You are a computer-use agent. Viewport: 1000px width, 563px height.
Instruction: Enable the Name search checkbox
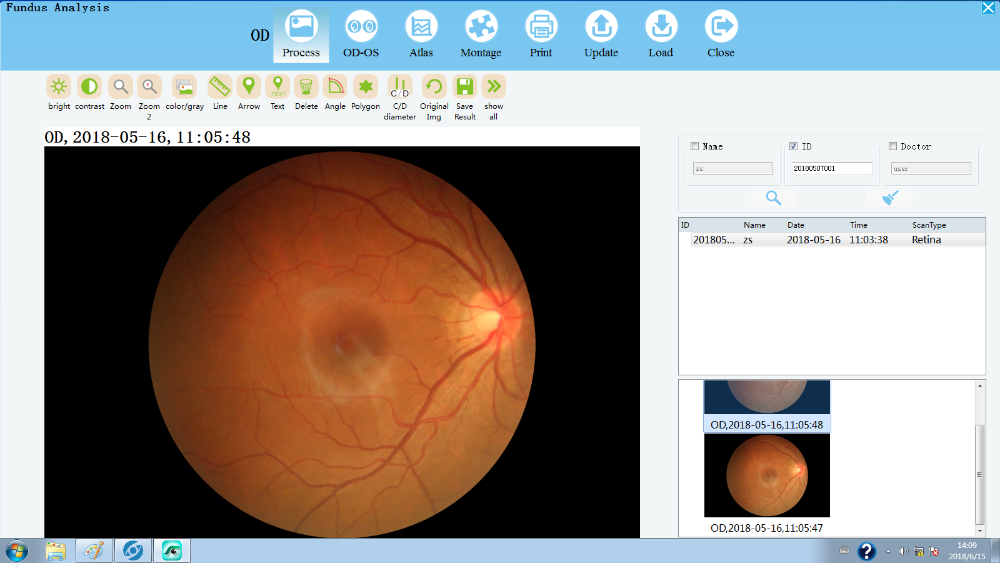pos(695,146)
